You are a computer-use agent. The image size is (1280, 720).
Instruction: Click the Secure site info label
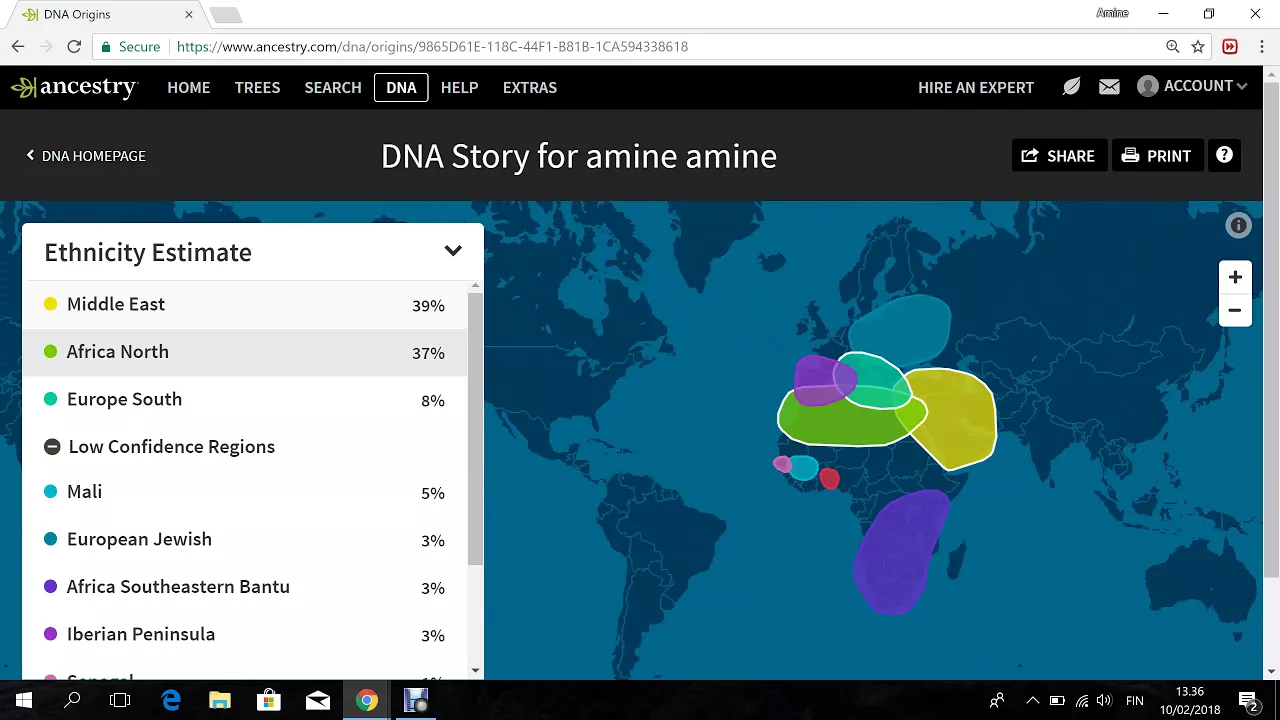click(x=129, y=46)
